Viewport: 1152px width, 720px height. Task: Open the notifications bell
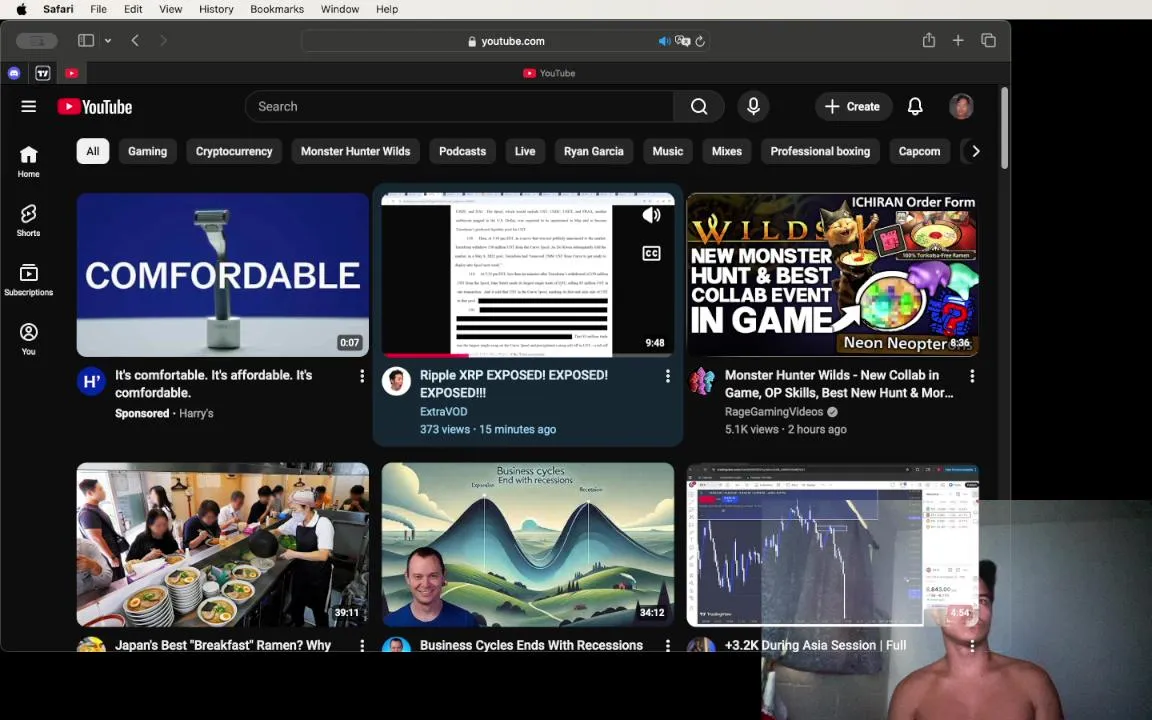[x=915, y=107]
